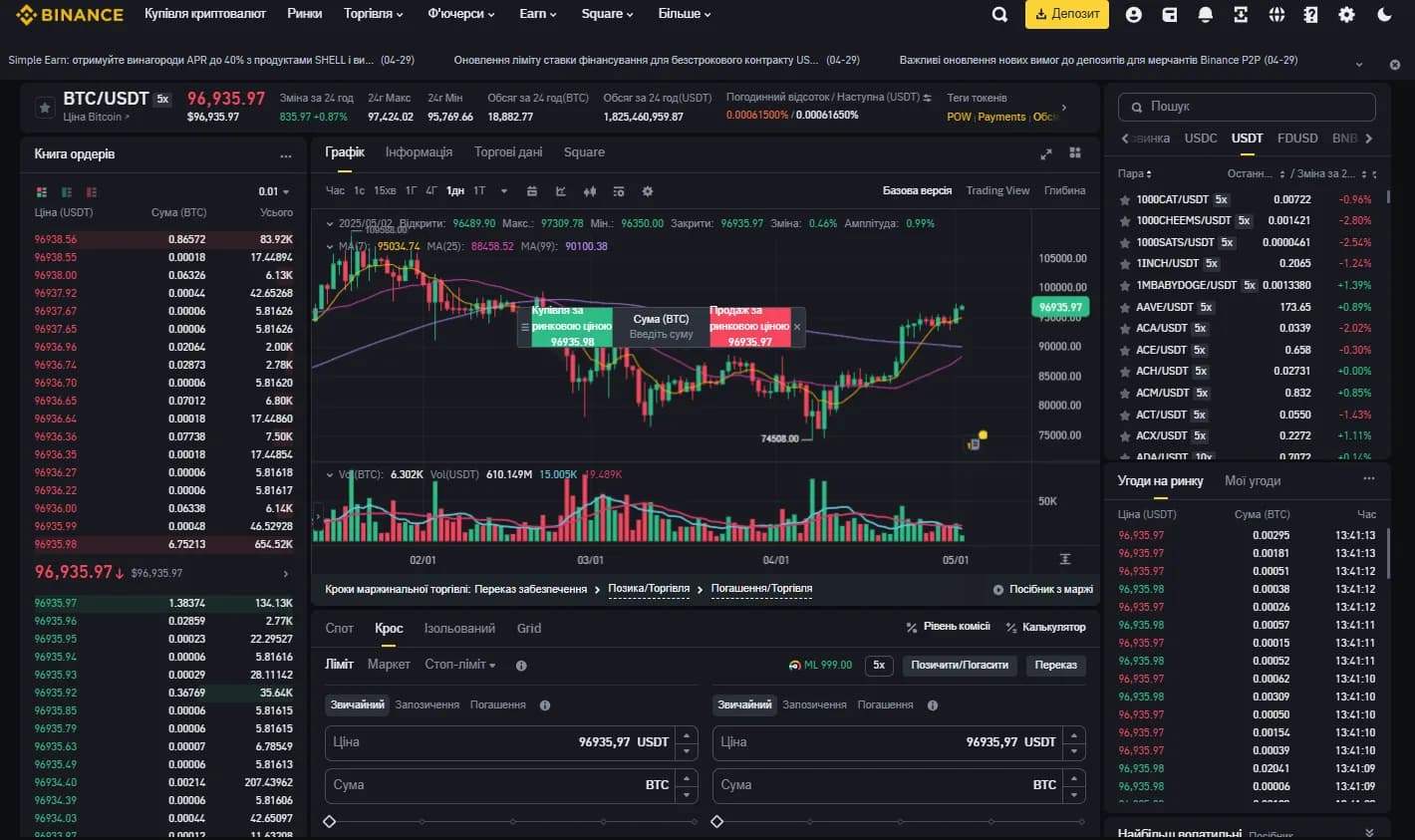Switch to Мої угоди tab
1415x840 pixels.
coord(1253,480)
